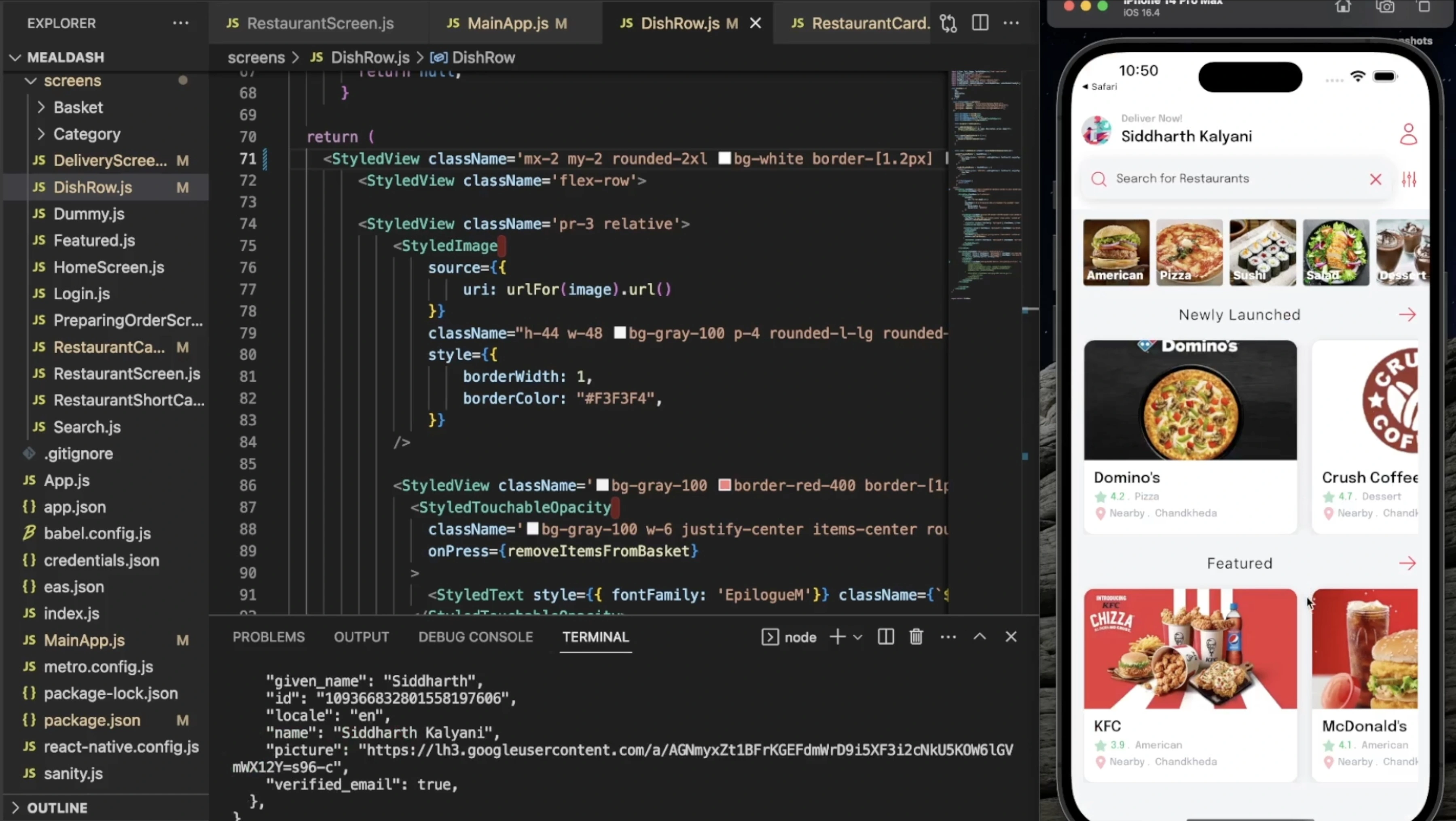Viewport: 1456px width, 821px height.
Task: Open all Newly Launched restaurants via arrow
Action: coord(1407,315)
